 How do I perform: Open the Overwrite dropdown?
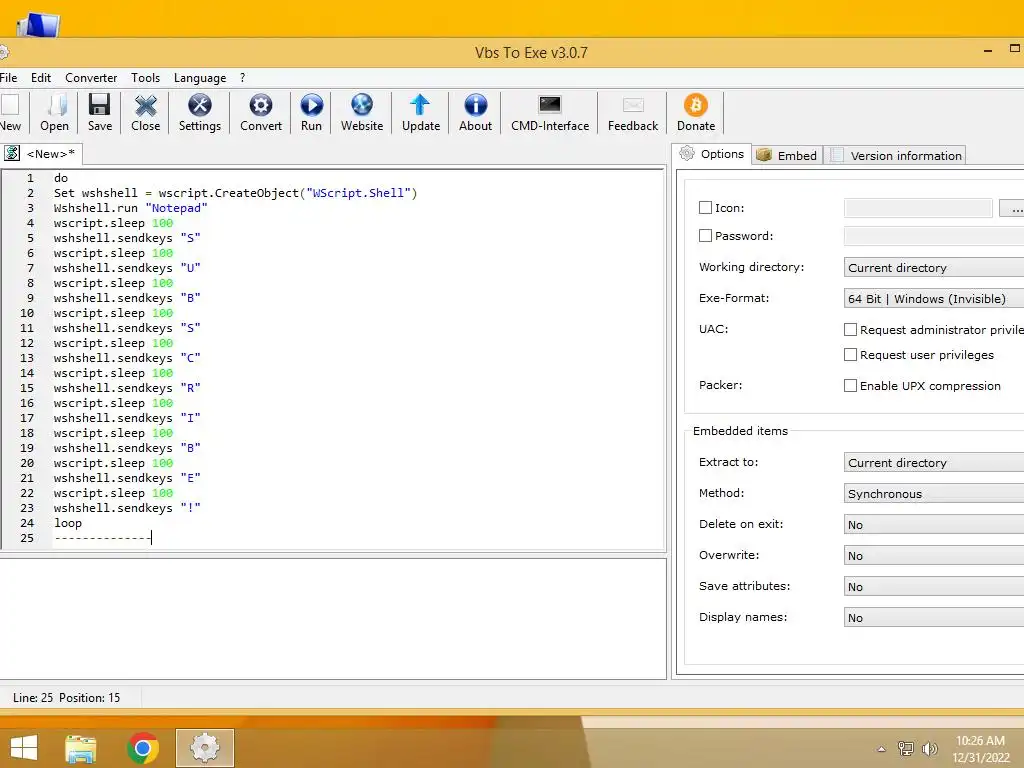pyautogui.click(x=934, y=556)
